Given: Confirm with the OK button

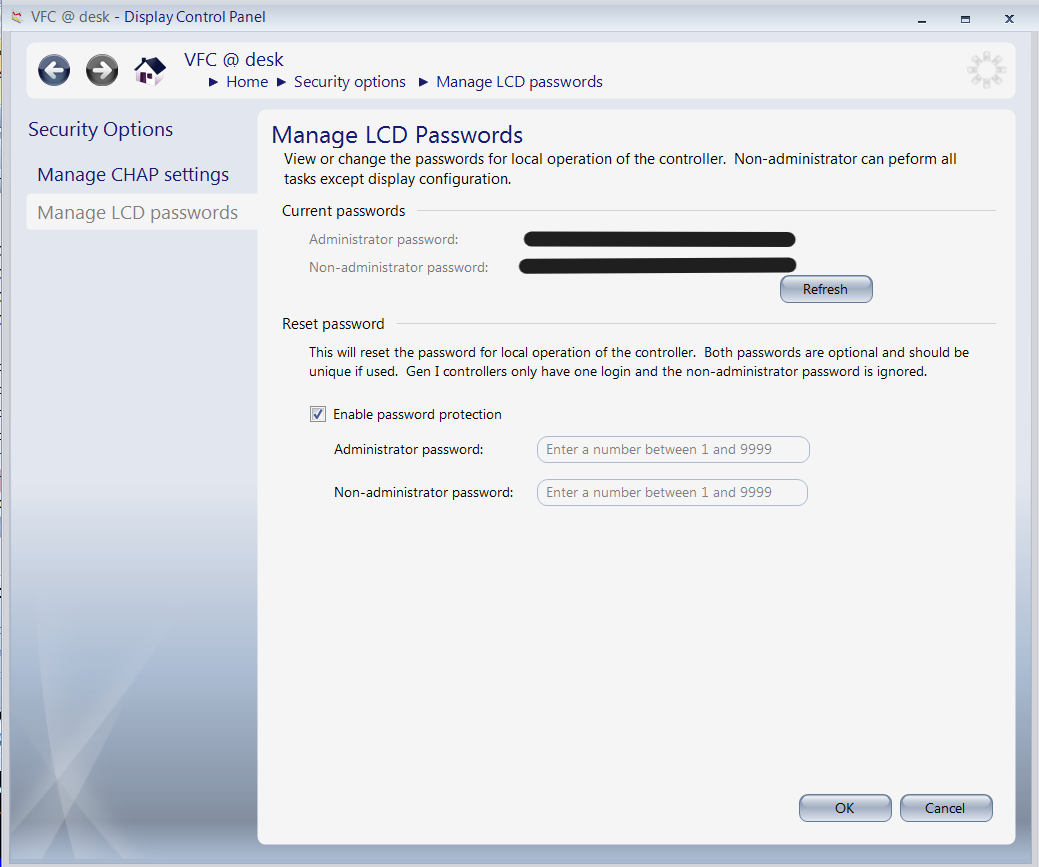Looking at the screenshot, I should click(844, 808).
